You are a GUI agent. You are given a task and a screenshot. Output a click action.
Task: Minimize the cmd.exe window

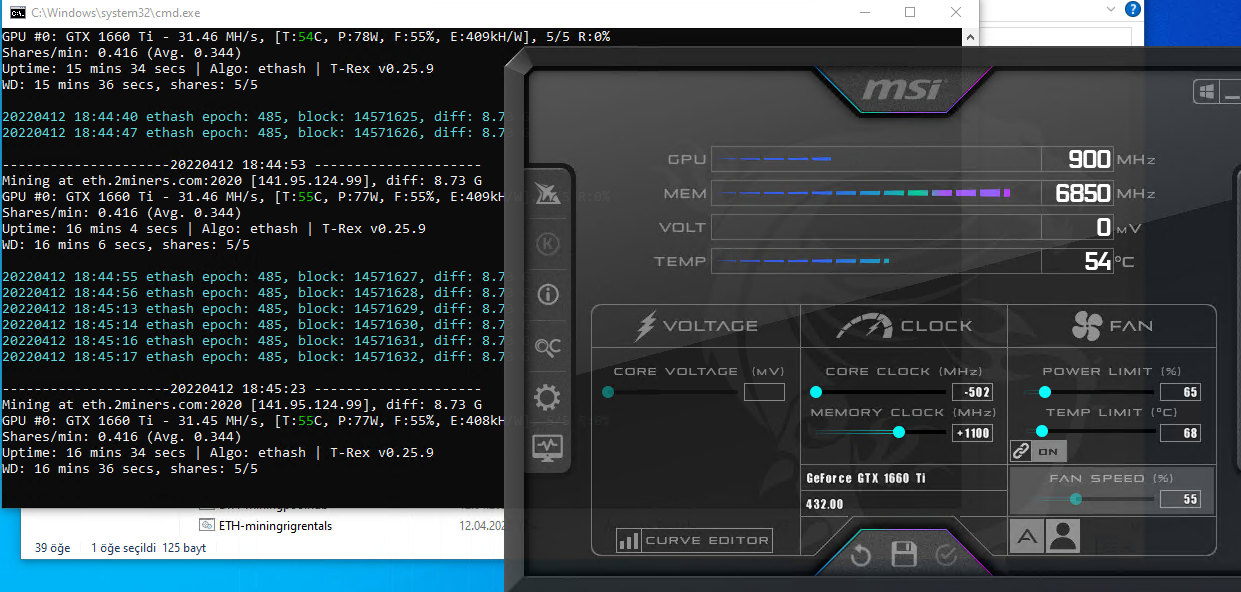(864, 13)
